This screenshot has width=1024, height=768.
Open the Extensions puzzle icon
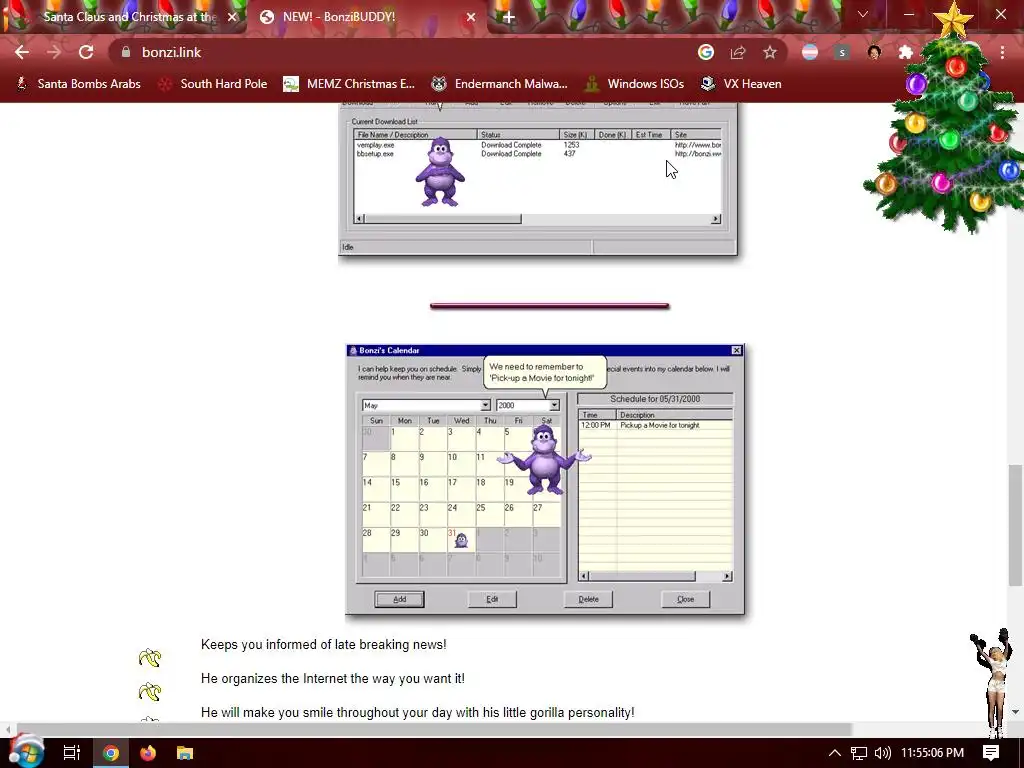pos(906,52)
